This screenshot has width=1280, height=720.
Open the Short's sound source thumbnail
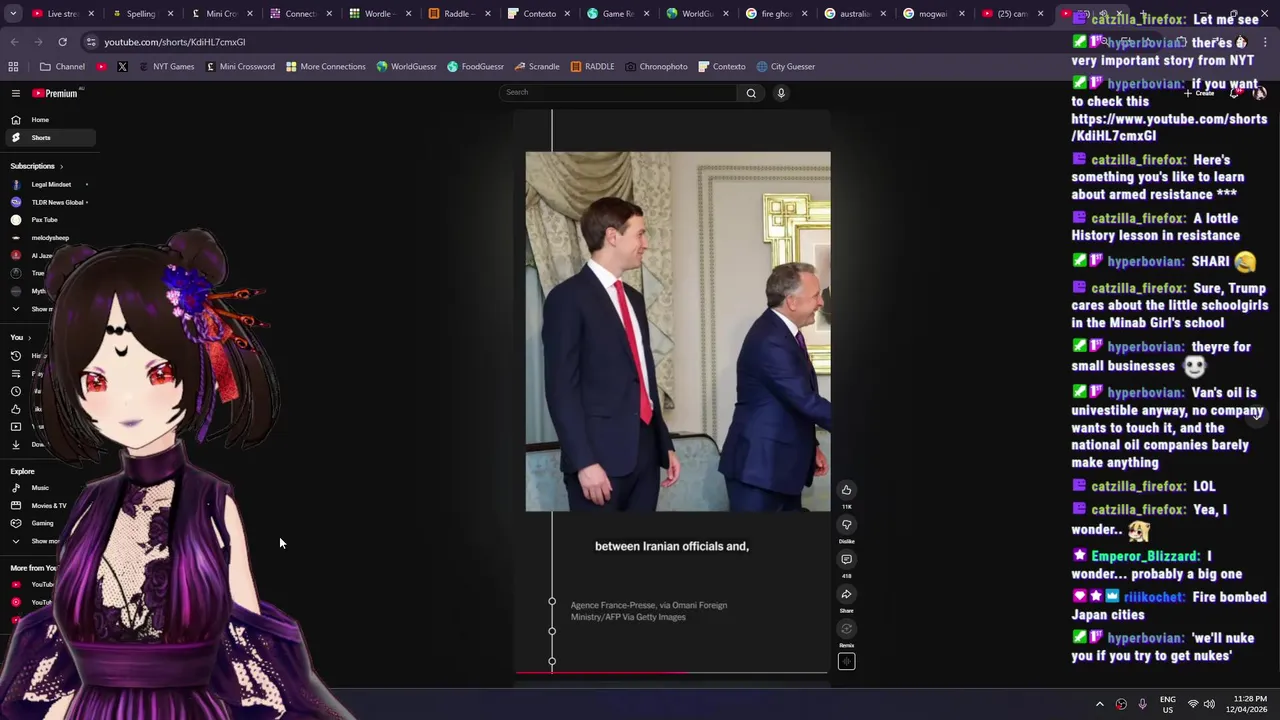[846, 661]
